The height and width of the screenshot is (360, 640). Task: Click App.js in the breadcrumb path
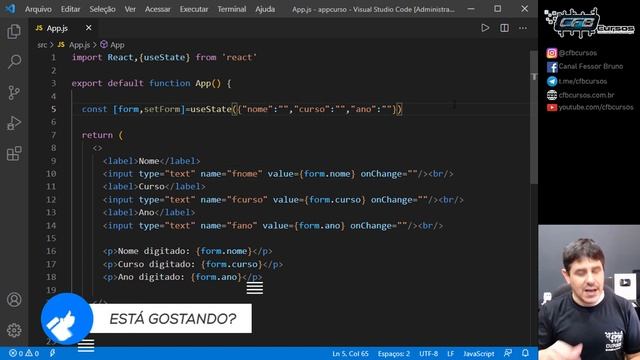[x=79, y=45]
